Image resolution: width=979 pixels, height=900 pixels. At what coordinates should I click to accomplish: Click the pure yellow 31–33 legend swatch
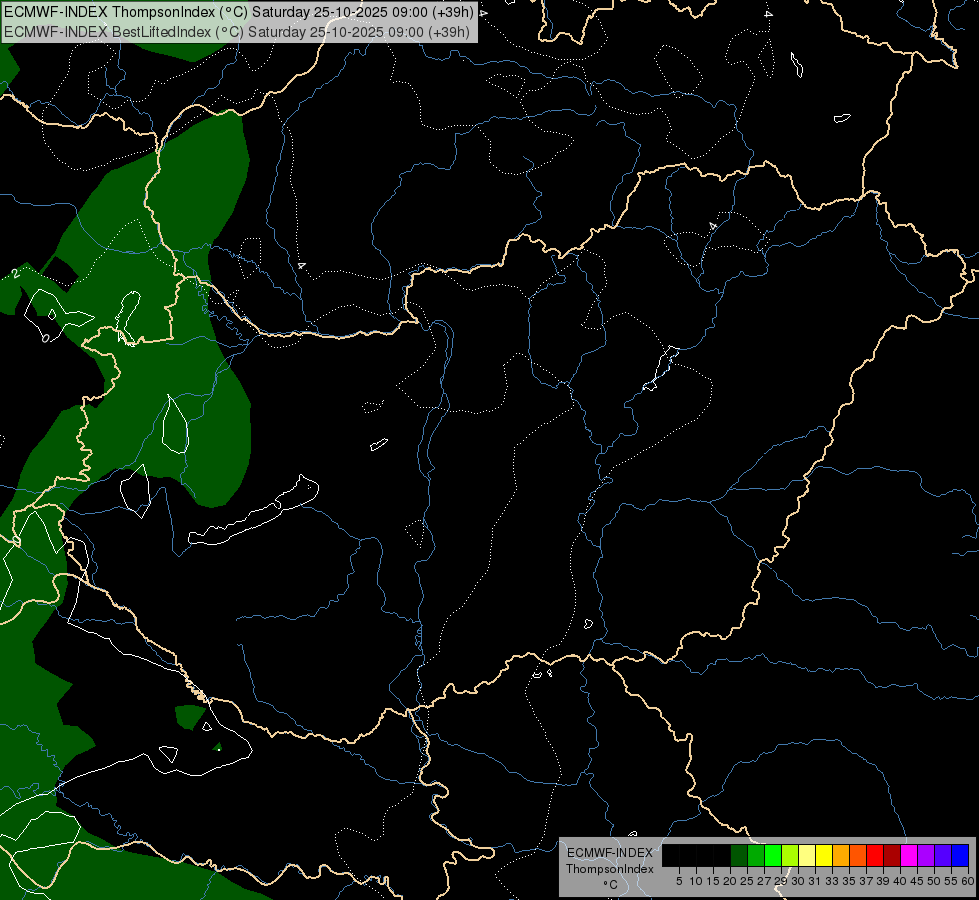[824, 855]
